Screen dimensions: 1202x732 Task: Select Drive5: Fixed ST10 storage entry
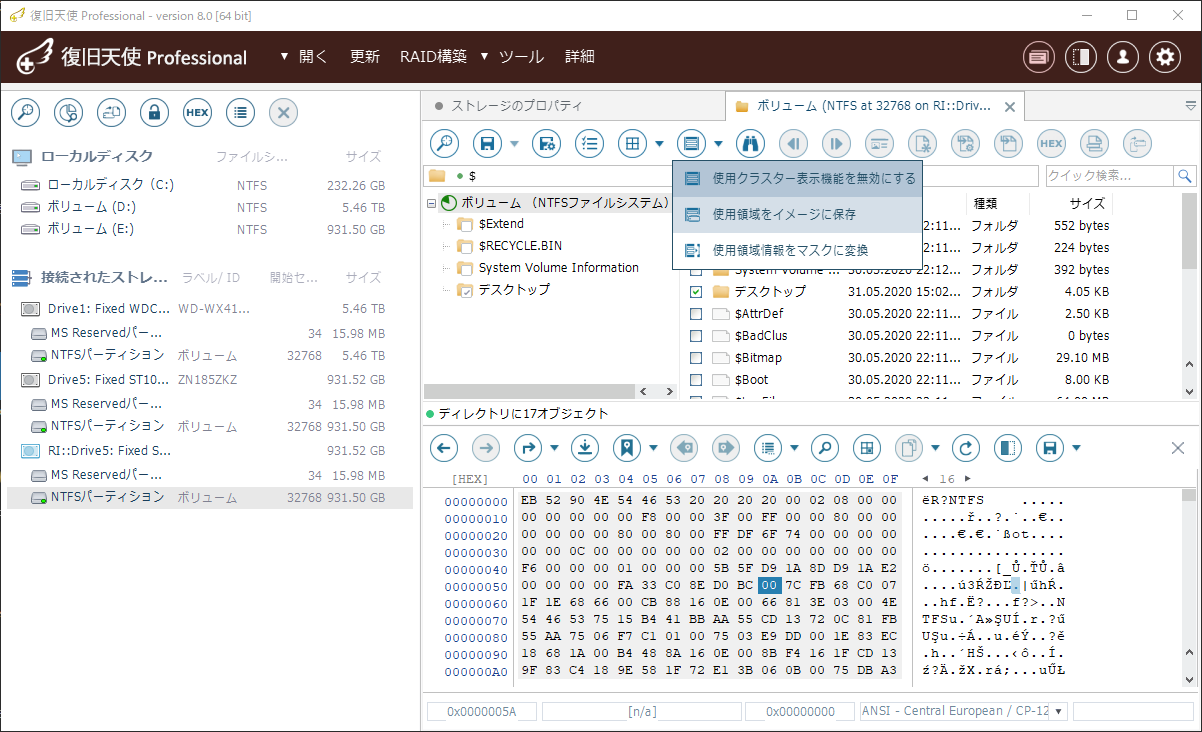coord(210,380)
